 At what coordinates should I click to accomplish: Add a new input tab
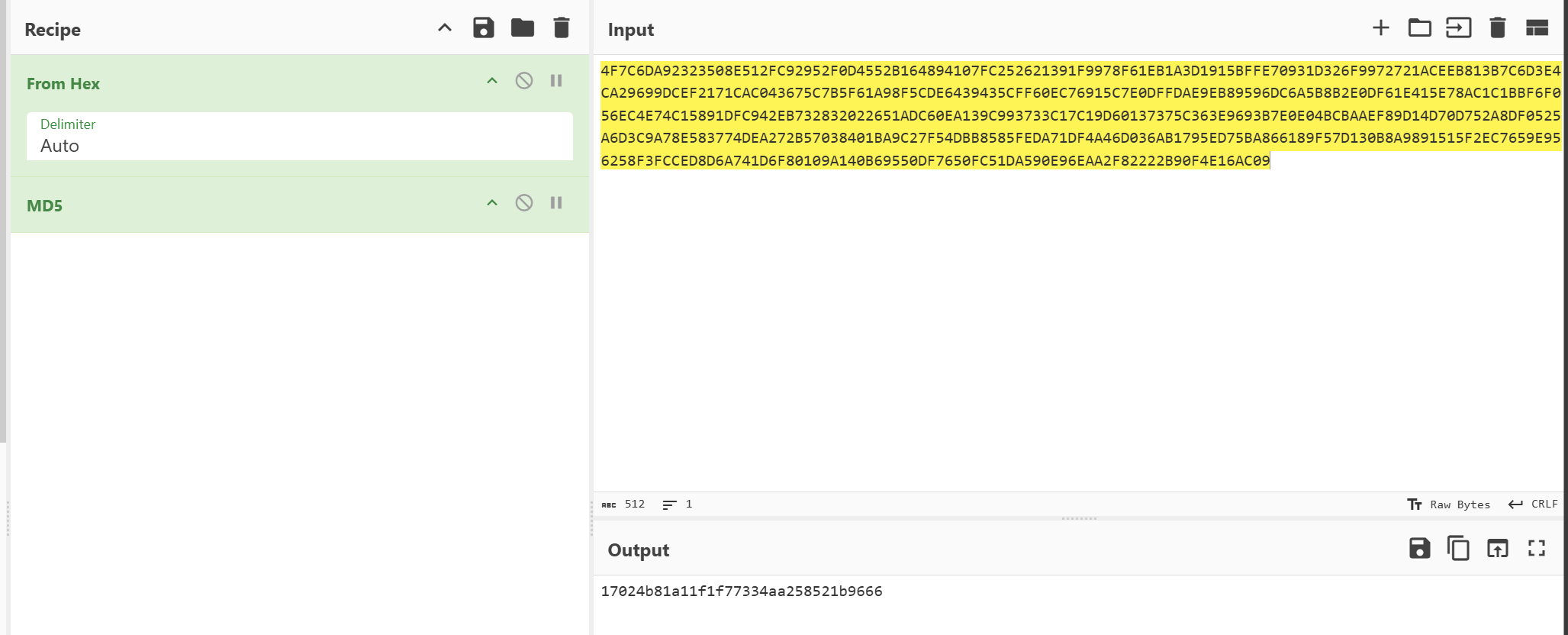click(x=1380, y=28)
